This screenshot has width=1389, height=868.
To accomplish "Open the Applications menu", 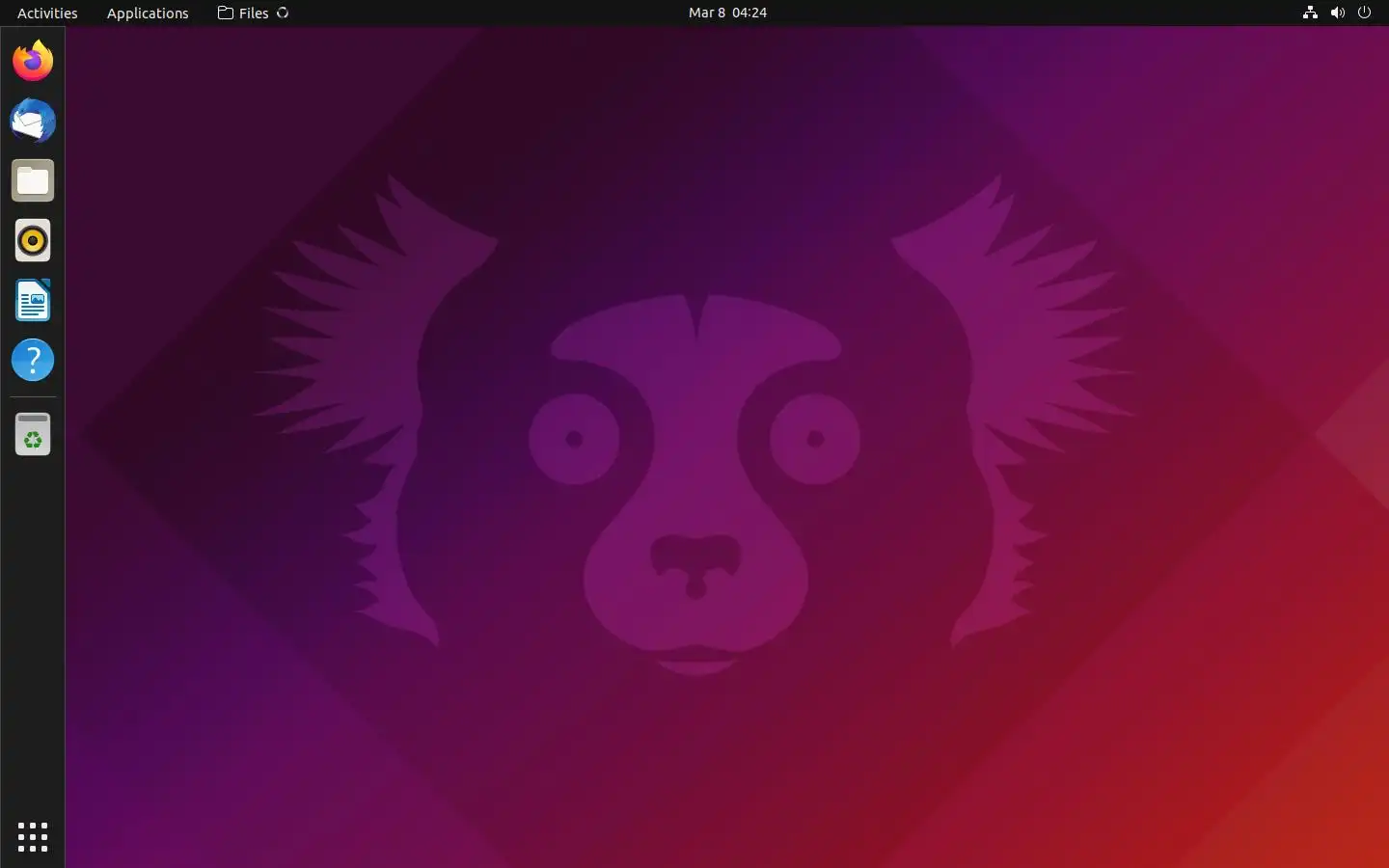I will click(x=148, y=13).
